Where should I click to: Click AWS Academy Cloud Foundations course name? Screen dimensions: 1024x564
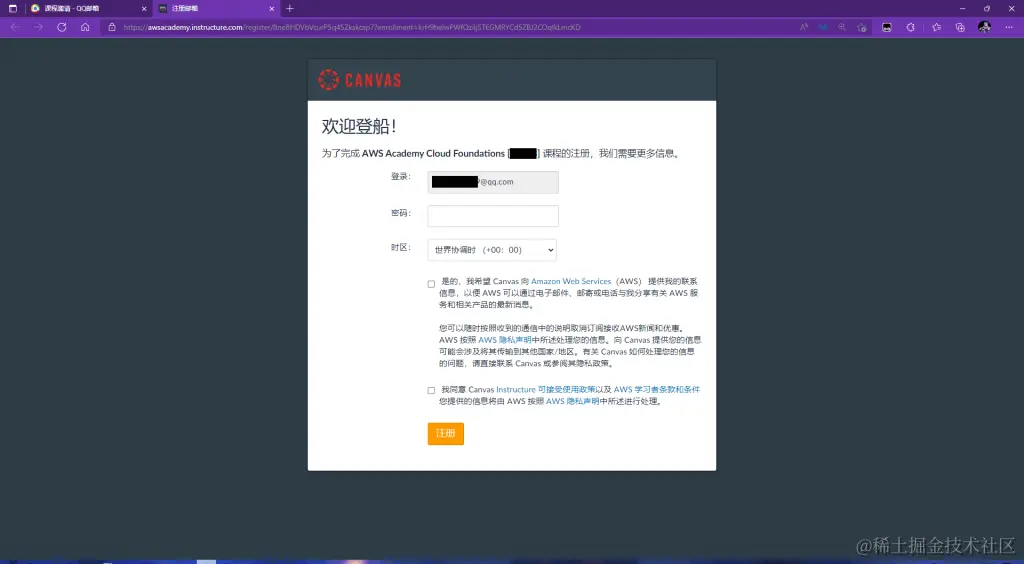[434, 154]
